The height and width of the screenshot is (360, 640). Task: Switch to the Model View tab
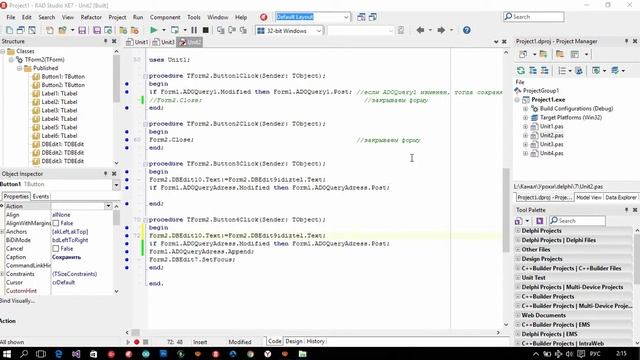pos(589,197)
